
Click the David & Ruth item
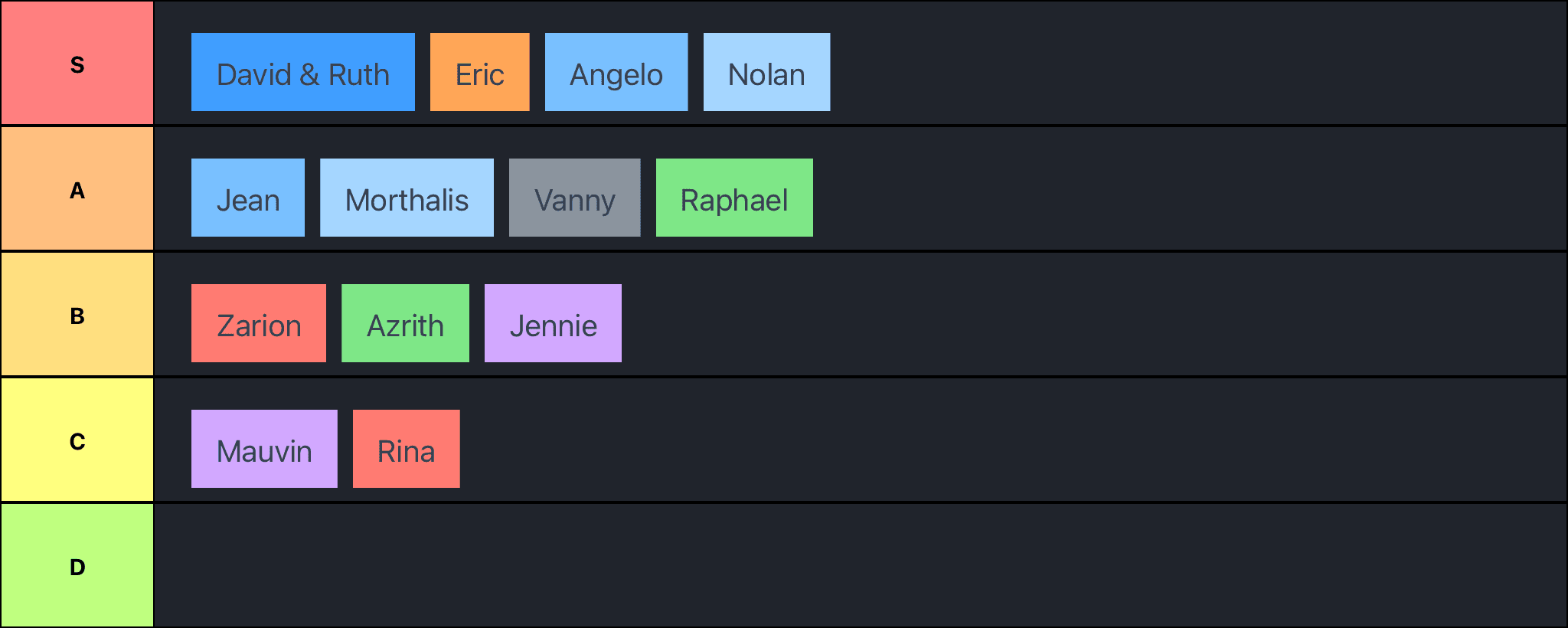pyautogui.click(x=302, y=73)
